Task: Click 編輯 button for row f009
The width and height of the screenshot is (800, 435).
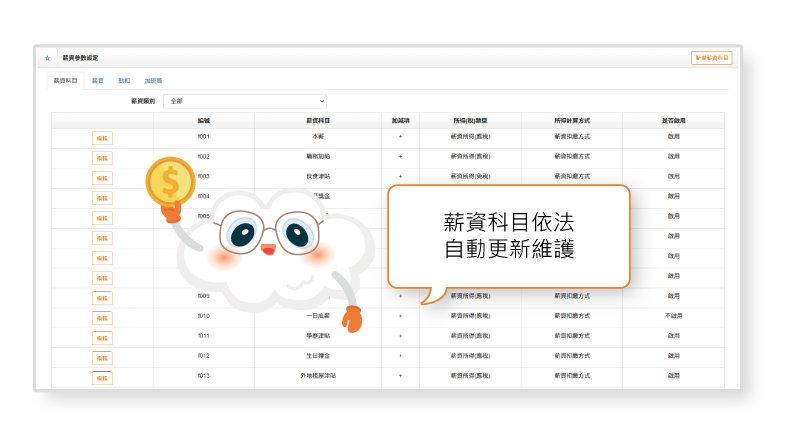Action: point(103,298)
